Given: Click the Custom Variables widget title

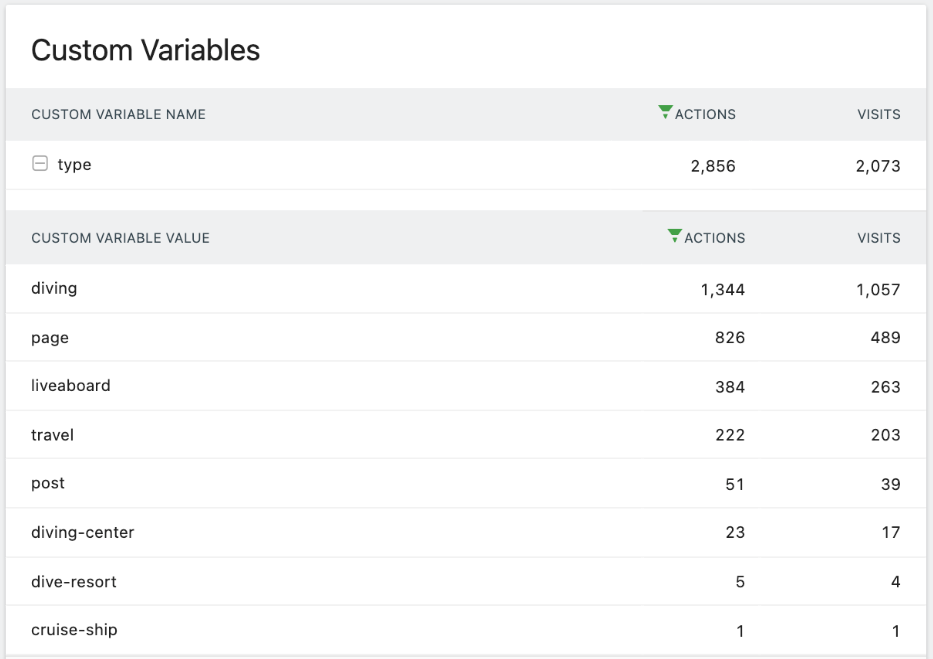Looking at the screenshot, I should click(145, 51).
